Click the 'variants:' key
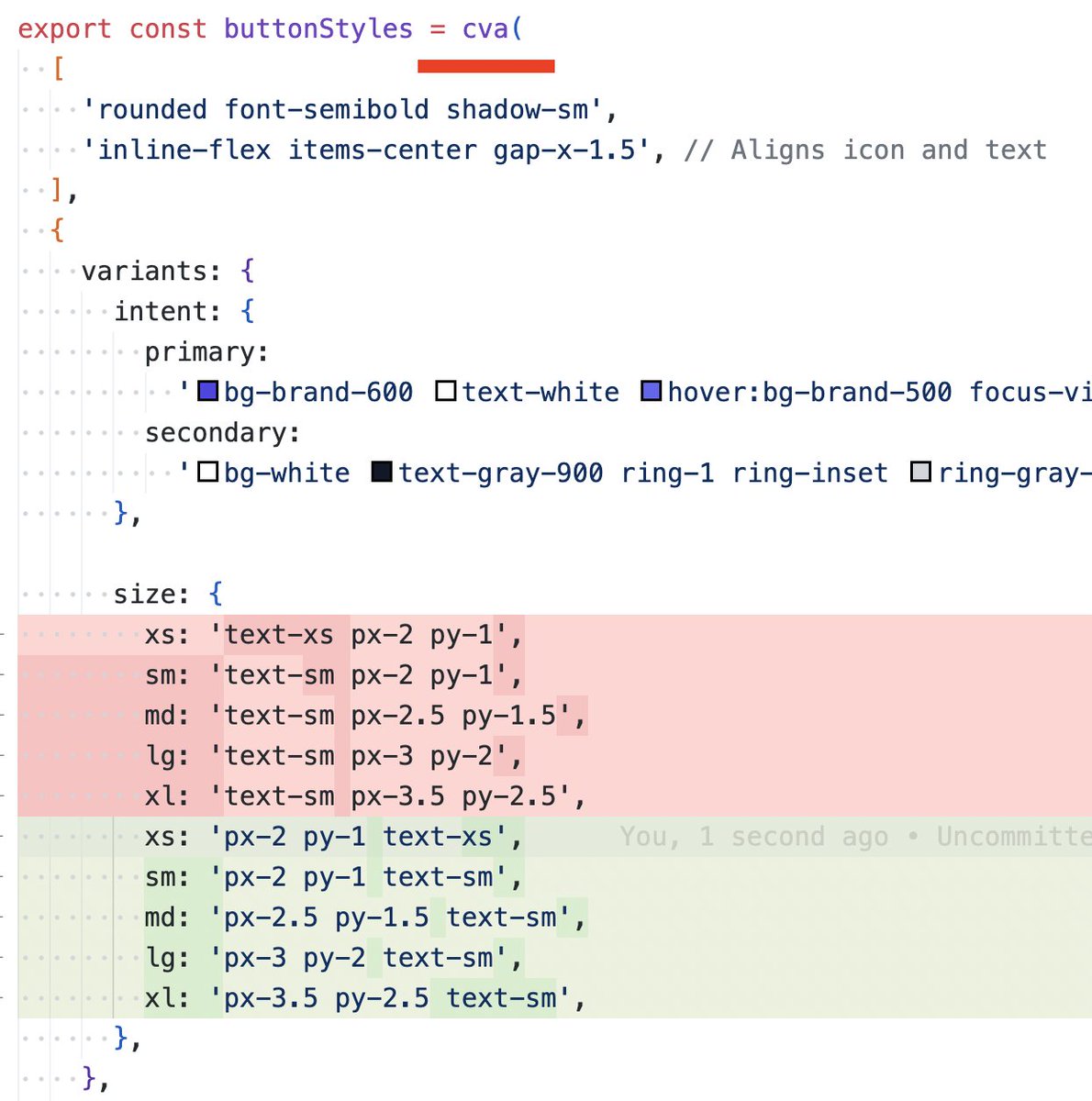The width and height of the screenshot is (1092, 1101). click(151, 271)
